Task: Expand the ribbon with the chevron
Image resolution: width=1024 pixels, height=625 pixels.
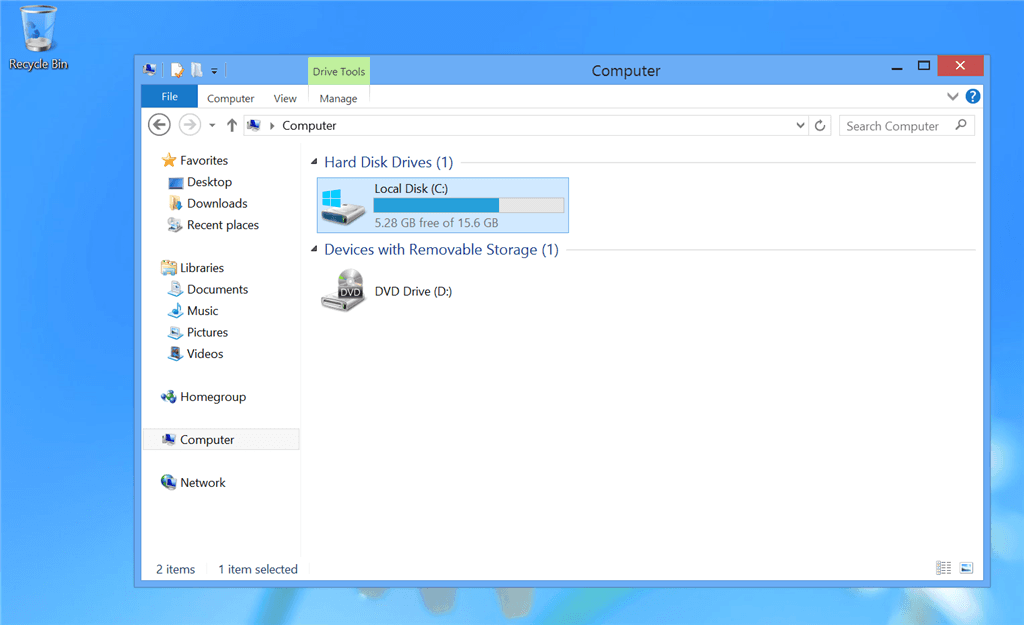Action: [953, 97]
